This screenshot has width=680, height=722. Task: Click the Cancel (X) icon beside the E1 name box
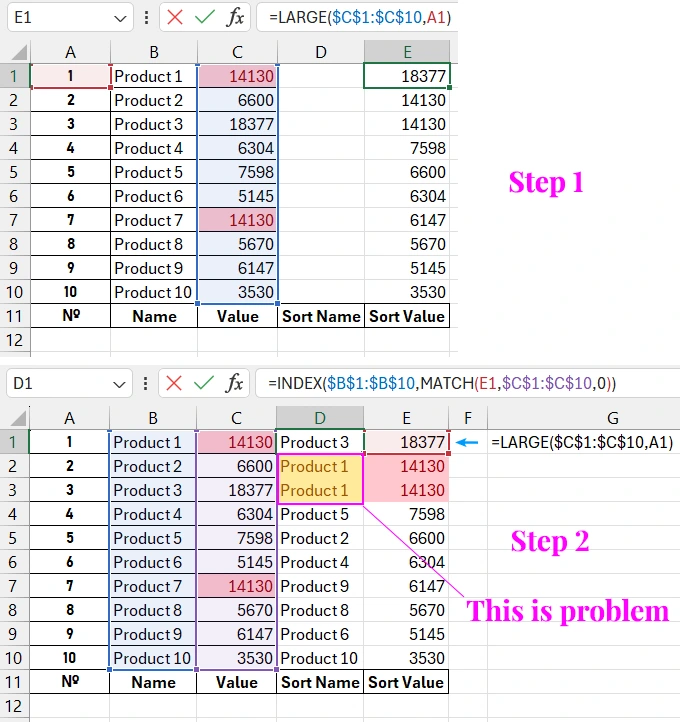174,17
